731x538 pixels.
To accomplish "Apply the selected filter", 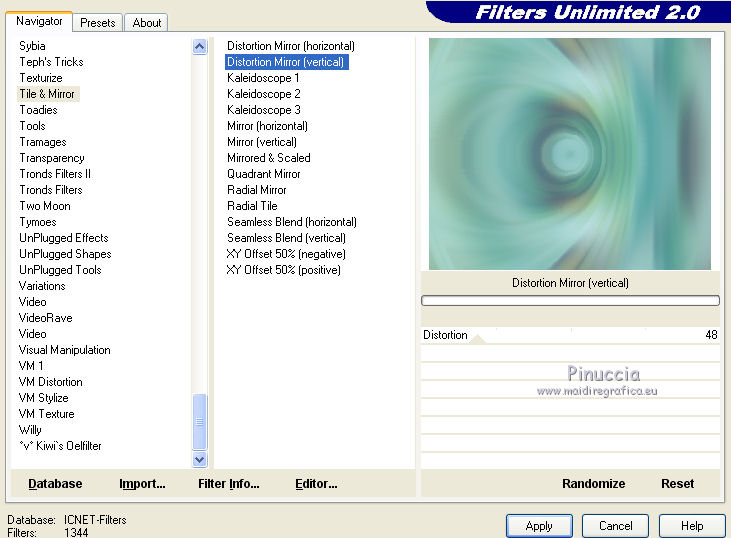I will click(x=539, y=526).
